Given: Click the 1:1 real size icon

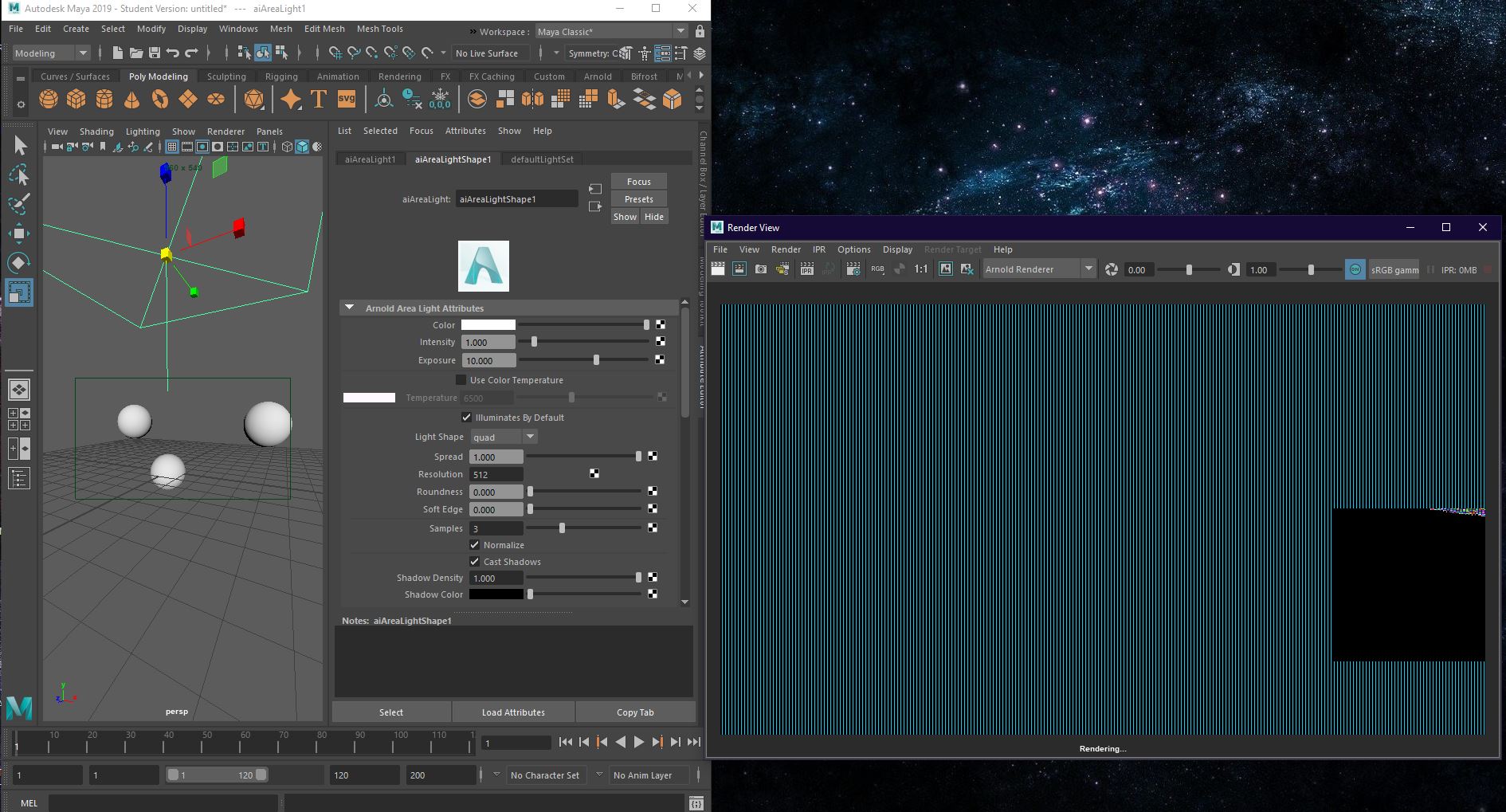Looking at the screenshot, I should coord(921,269).
